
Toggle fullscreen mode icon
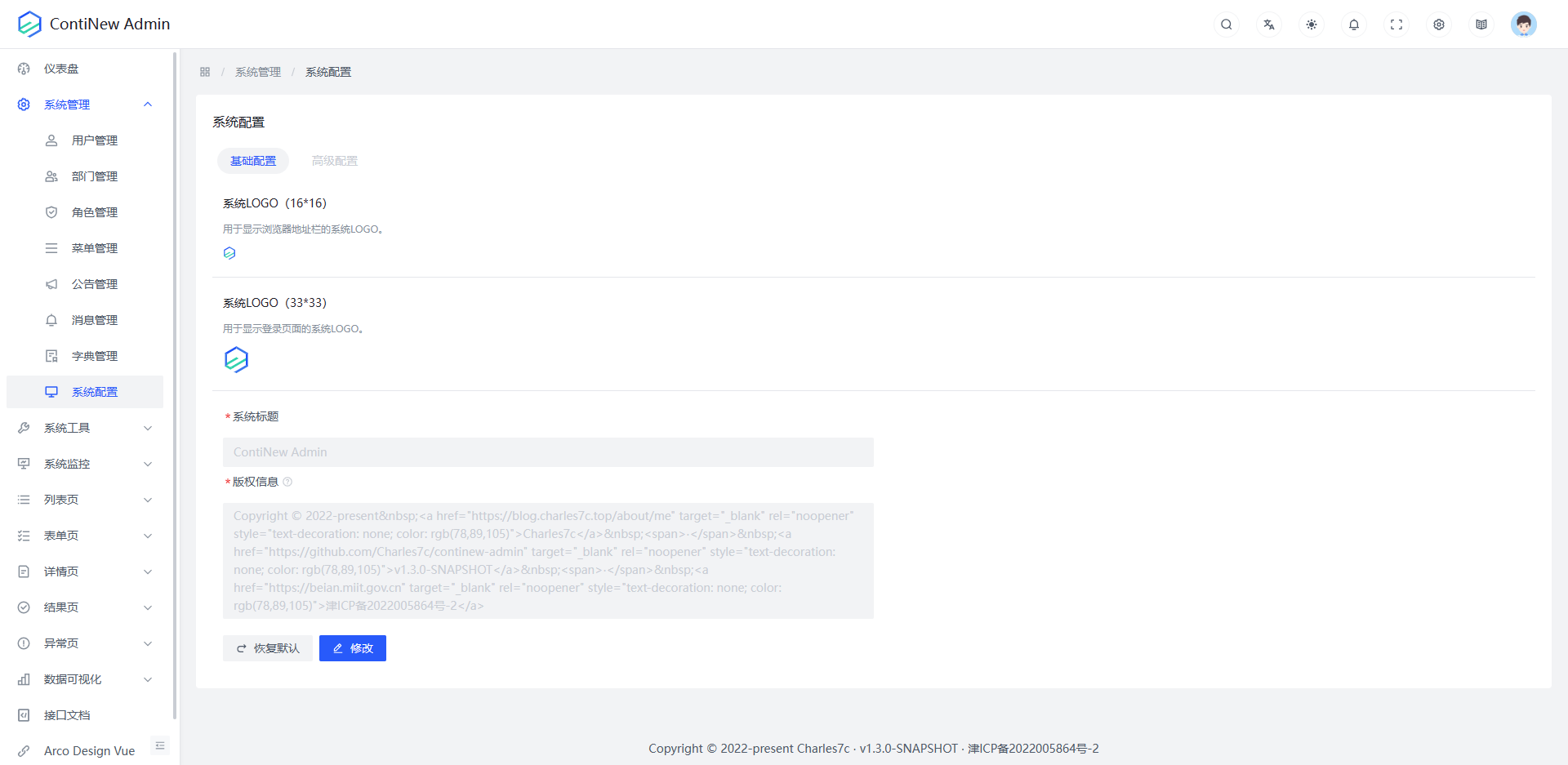(x=1396, y=24)
